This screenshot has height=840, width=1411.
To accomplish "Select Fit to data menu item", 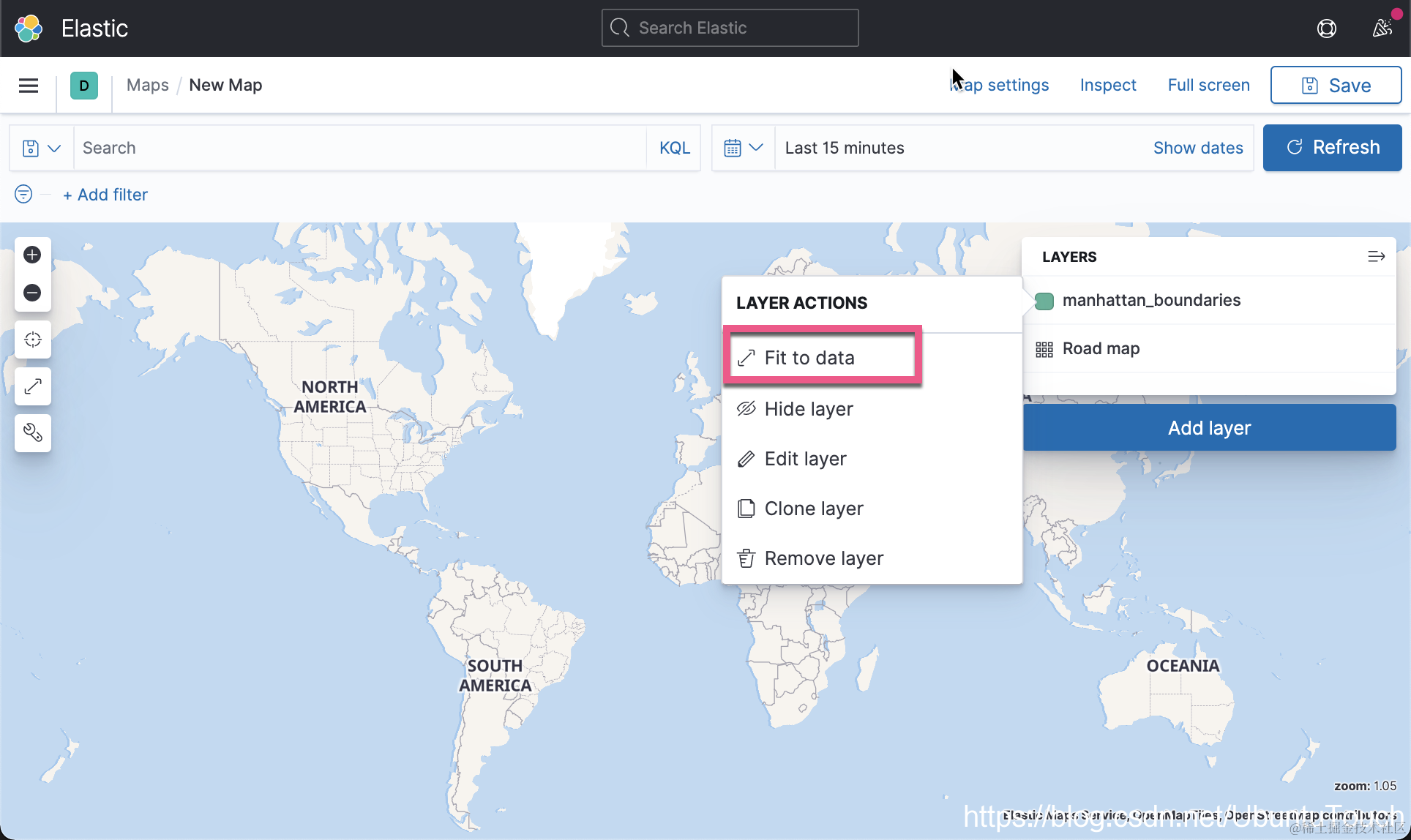I will pyautogui.click(x=809, y=358).
